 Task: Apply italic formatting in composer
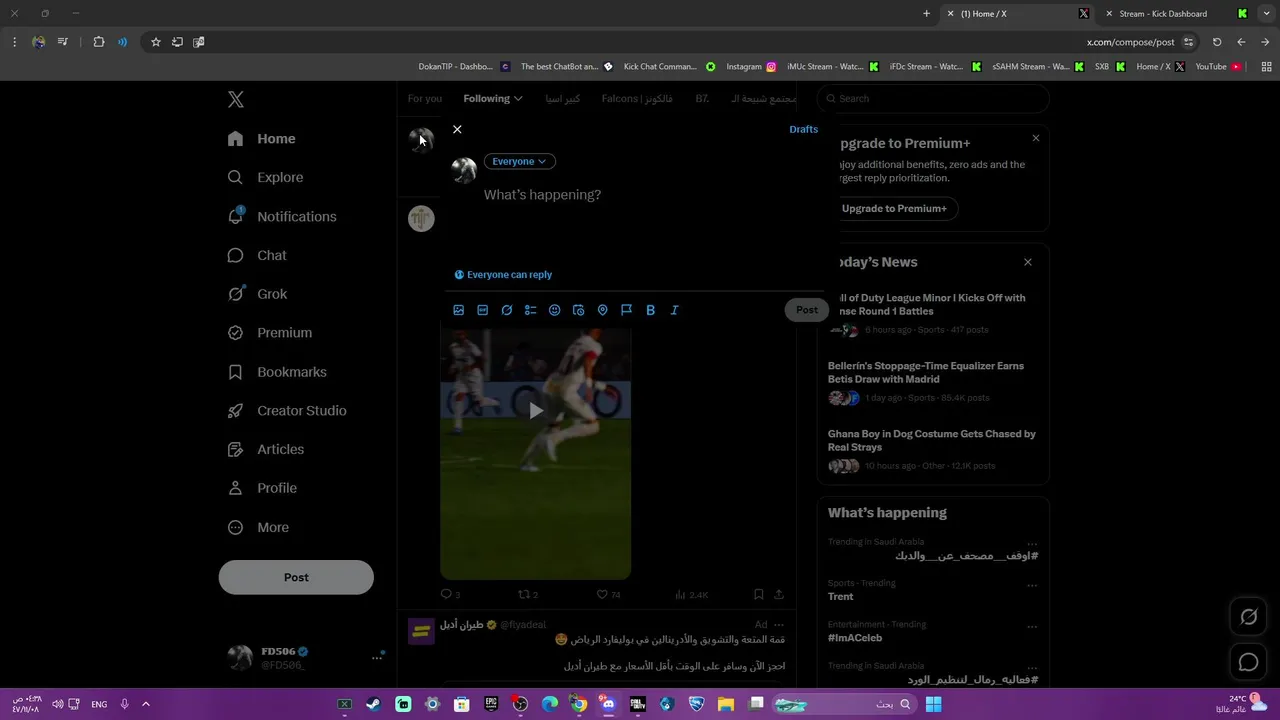[x=675, y=310]
